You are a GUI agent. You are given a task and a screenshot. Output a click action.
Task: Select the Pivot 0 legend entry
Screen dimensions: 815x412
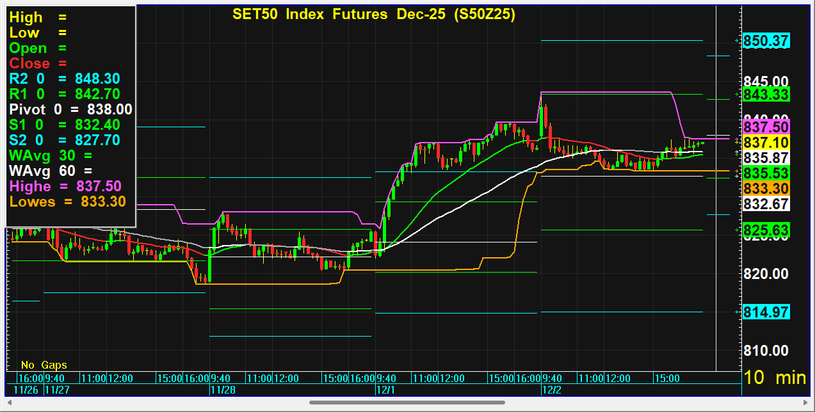pyautogui.click(x=70, y=108)
